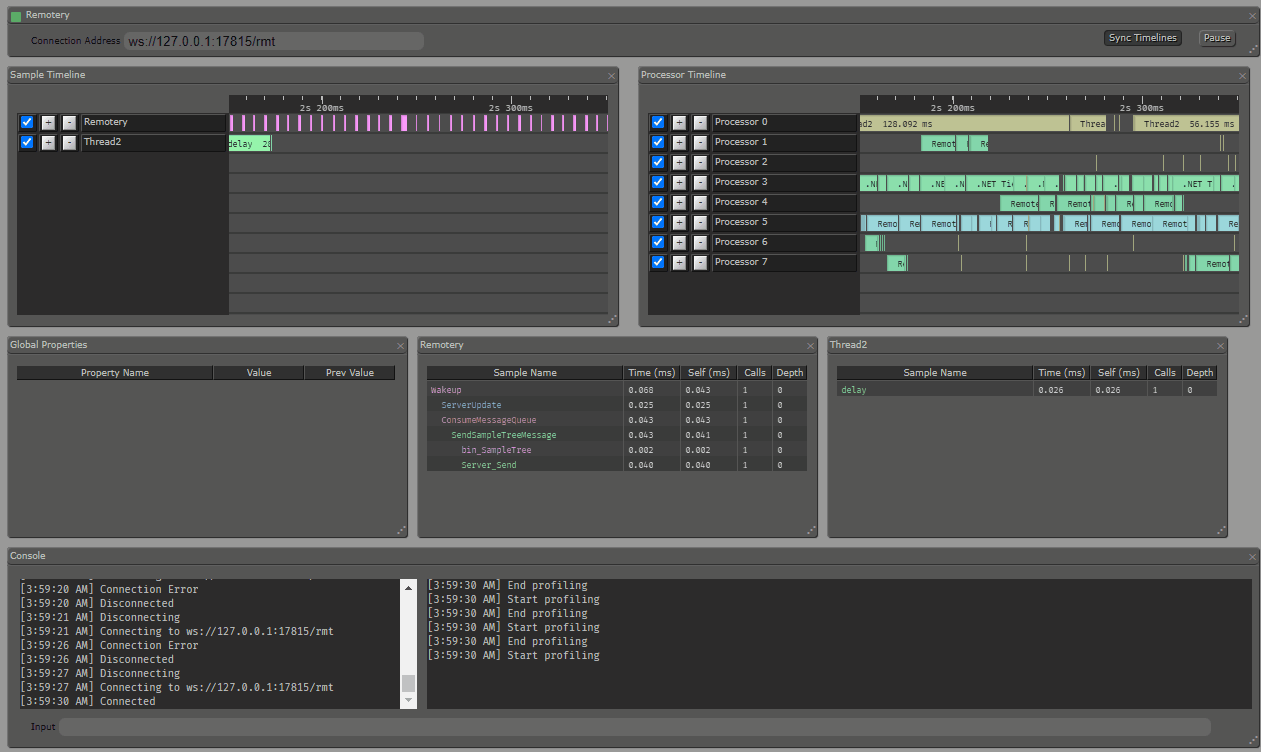Click the Property Name column header

click(x=115, y=373)
